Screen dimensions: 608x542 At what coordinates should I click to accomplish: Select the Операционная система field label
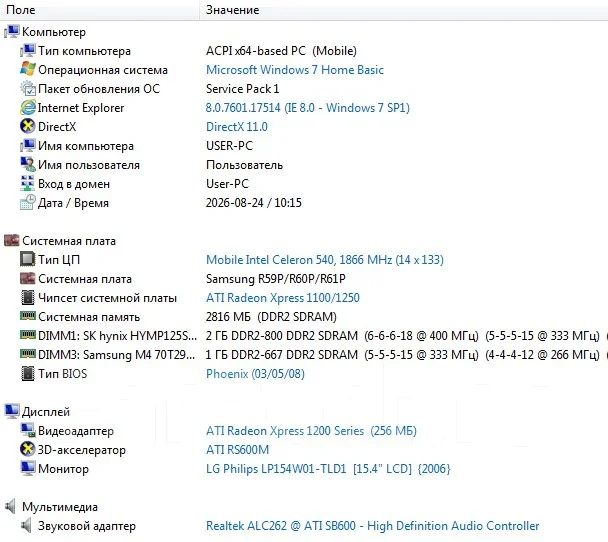(103, 70)
